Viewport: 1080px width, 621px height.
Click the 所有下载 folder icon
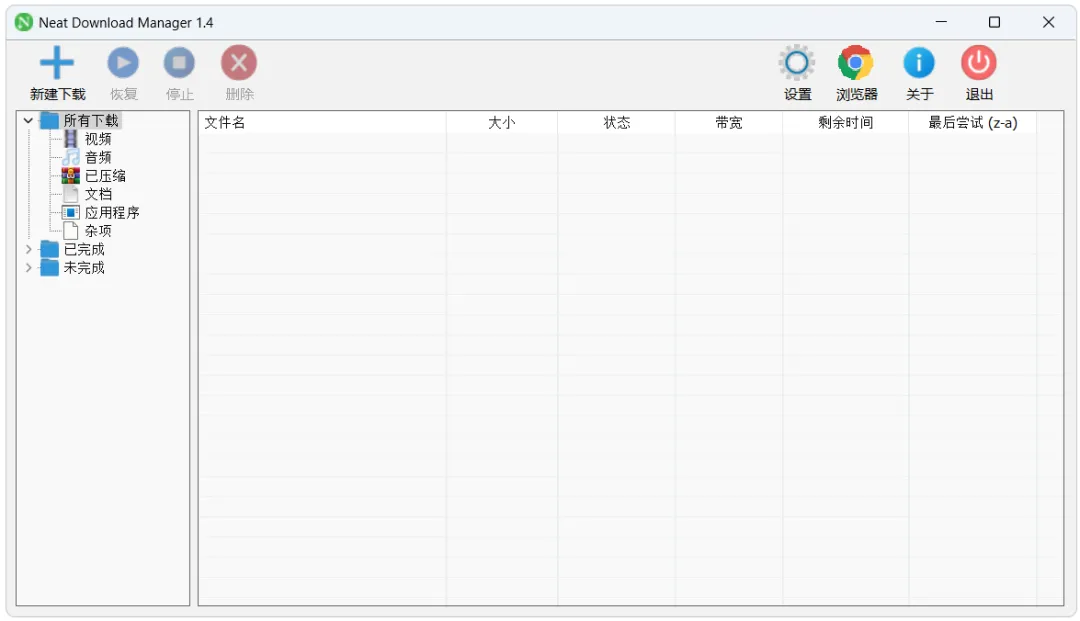[50, 120]
